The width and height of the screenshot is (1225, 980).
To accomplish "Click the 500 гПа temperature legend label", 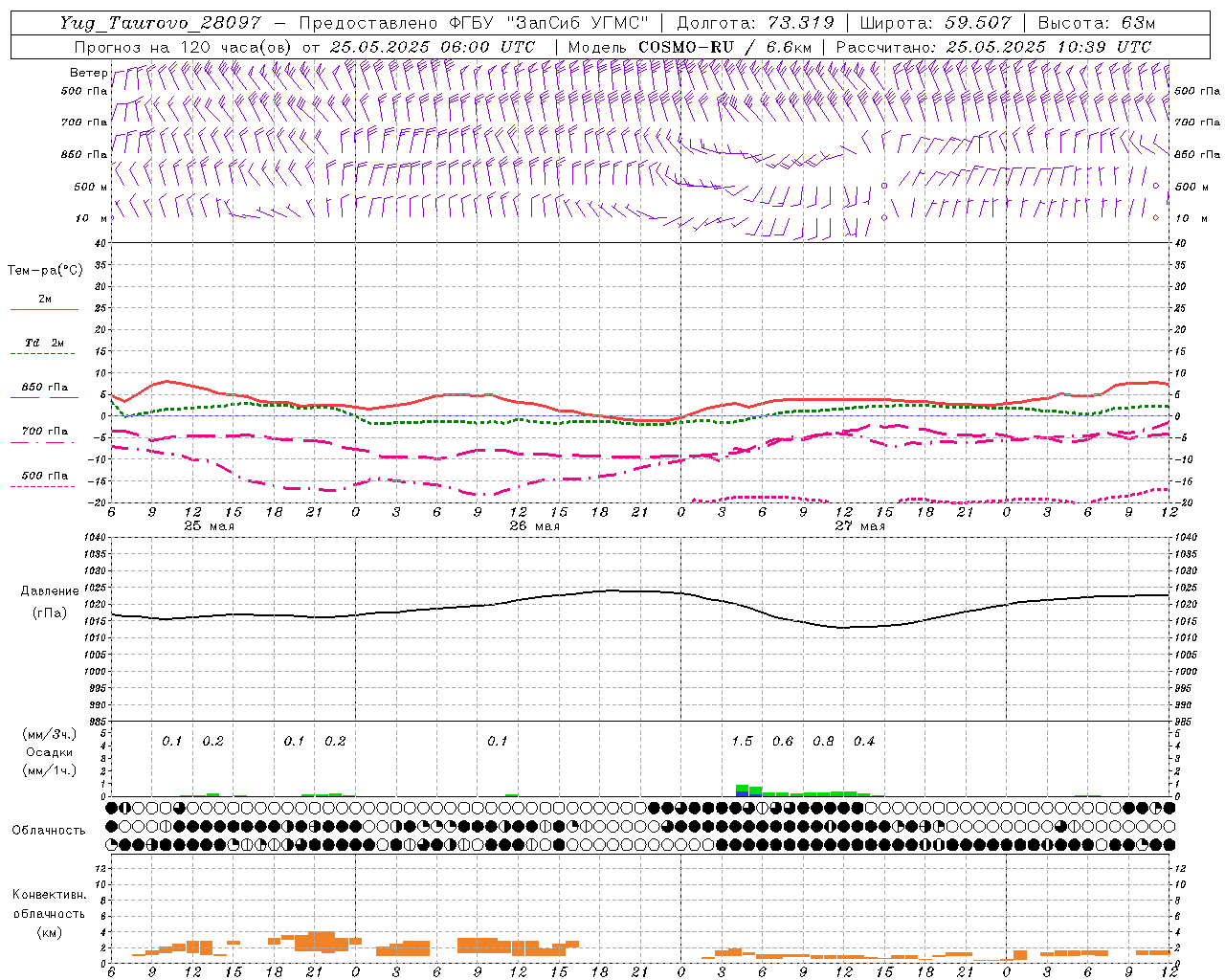I will [x=44, y=476].
